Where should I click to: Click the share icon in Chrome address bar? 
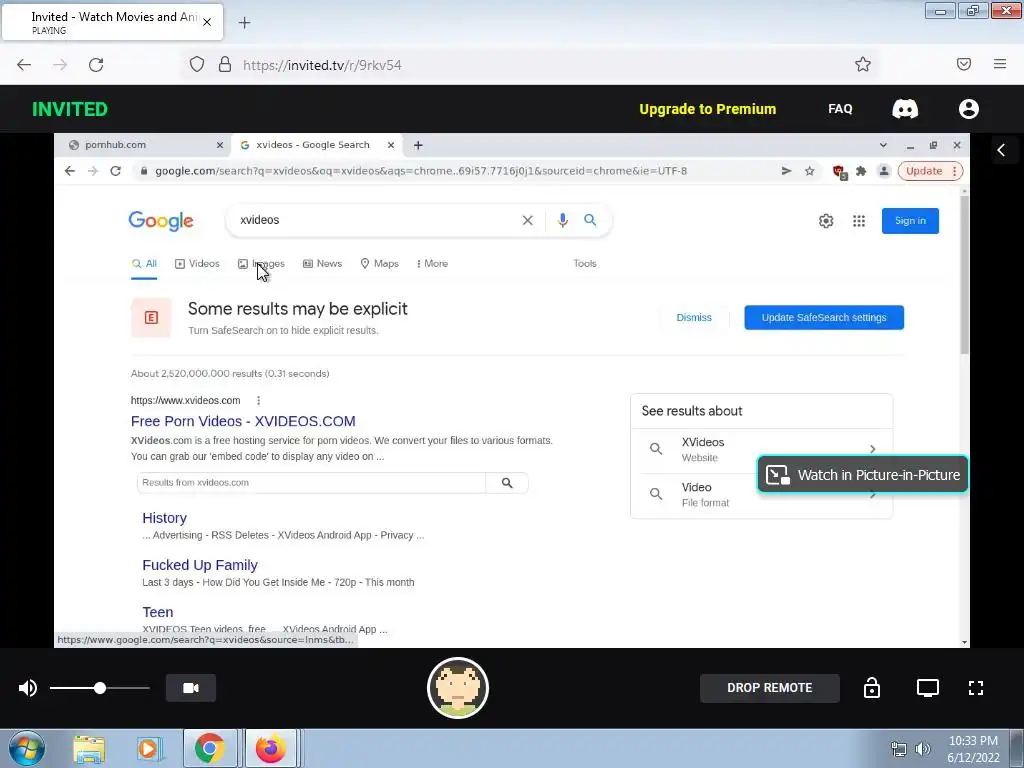click(786, 171)
